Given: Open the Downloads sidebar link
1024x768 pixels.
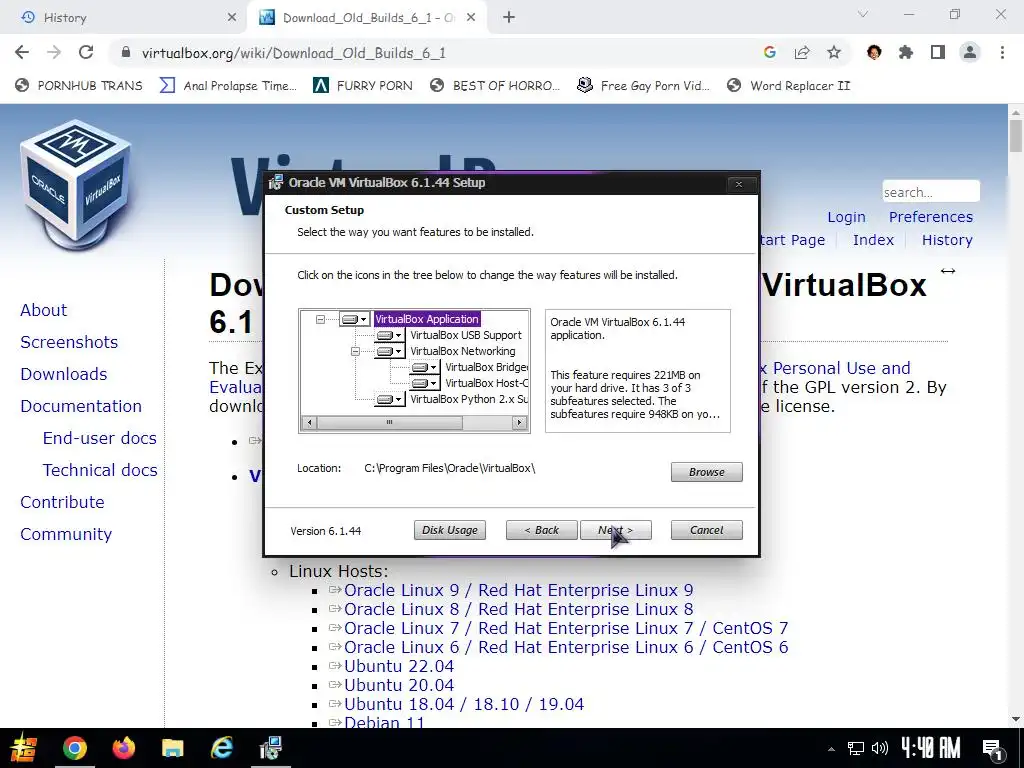Looking at the screenshot, I should (x=63, y=374).
